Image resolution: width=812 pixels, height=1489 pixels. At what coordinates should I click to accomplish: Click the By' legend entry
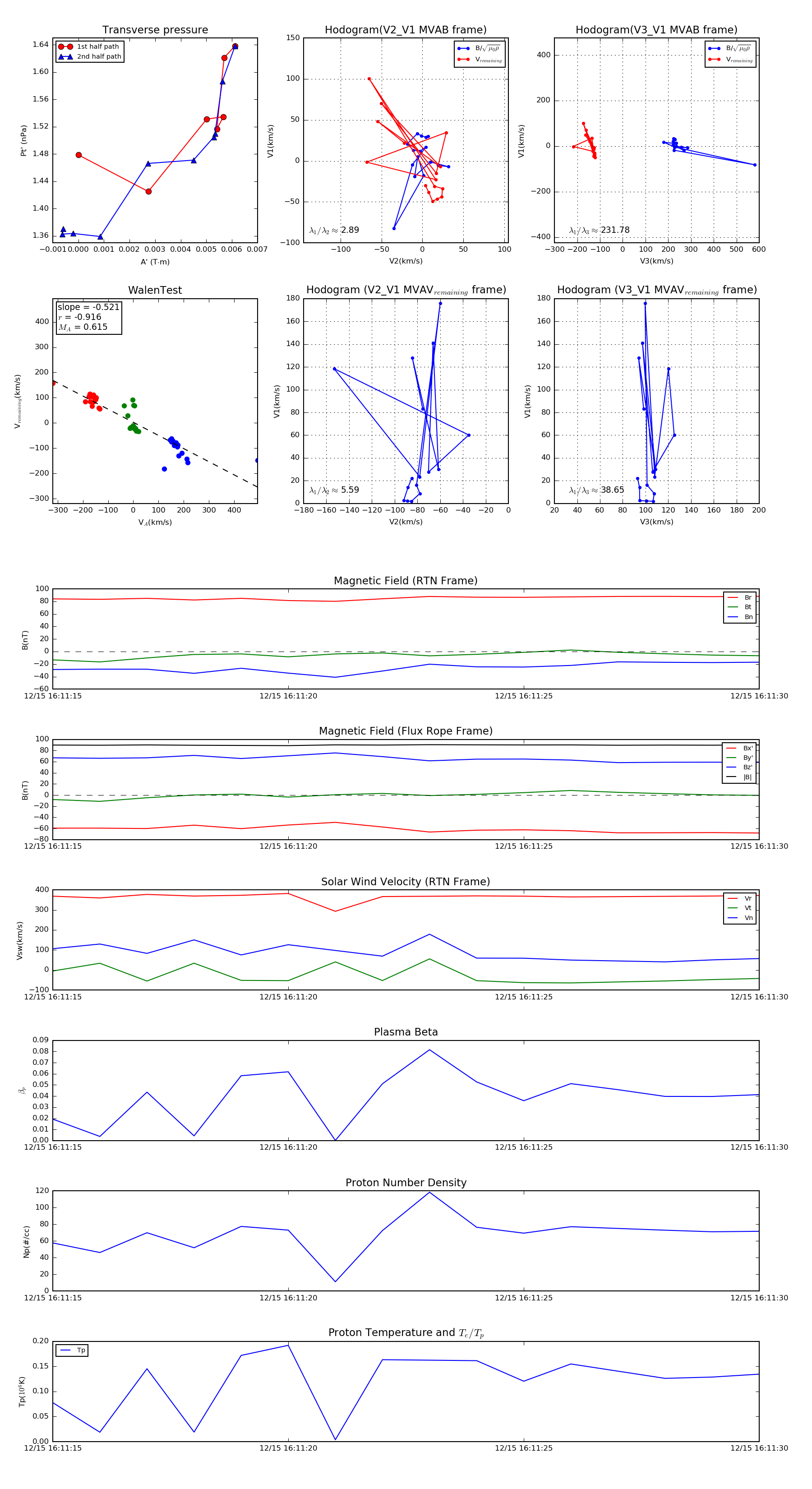tap(739, 758)
